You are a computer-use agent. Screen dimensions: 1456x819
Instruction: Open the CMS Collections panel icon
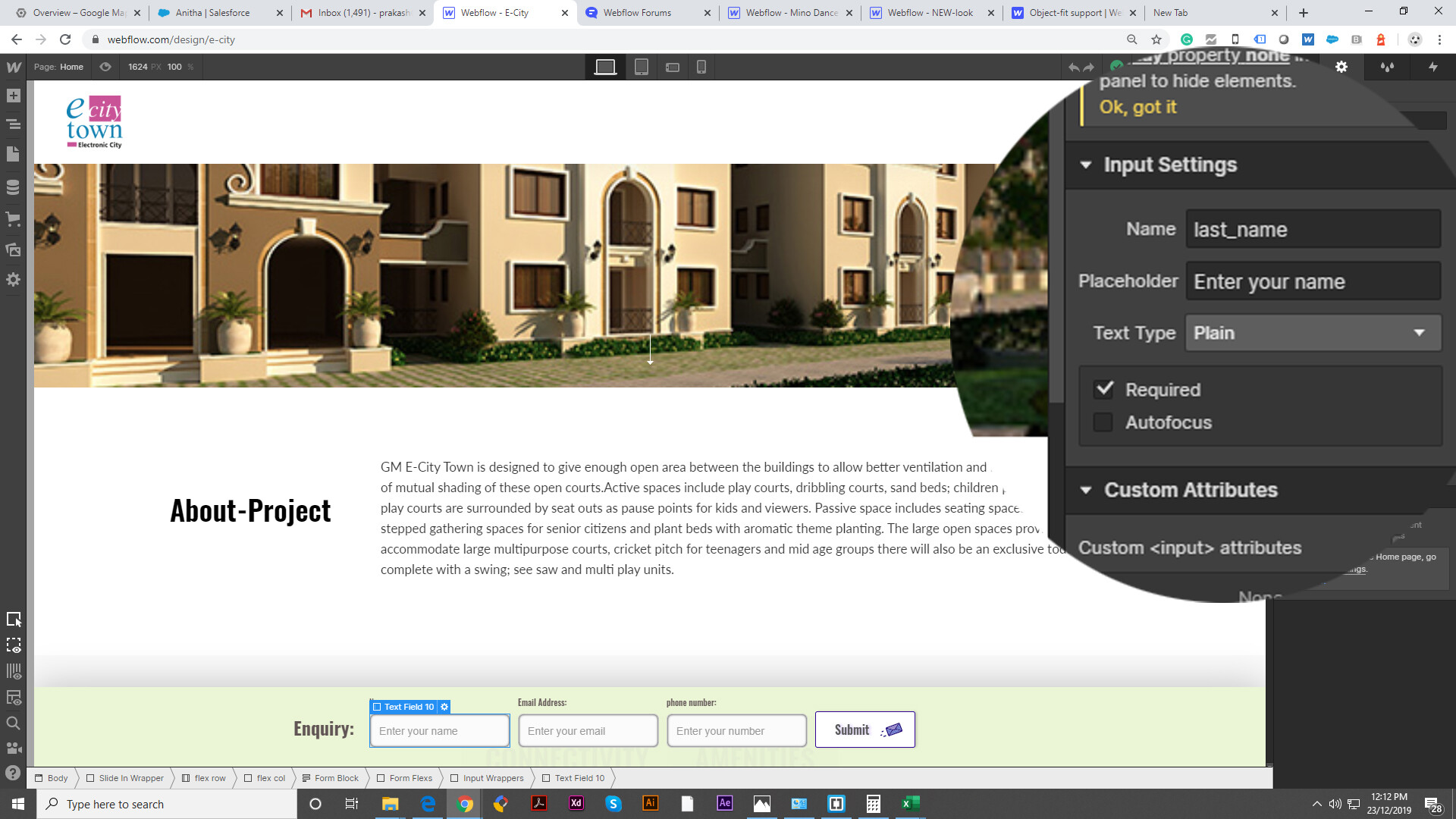click(13, 187)
